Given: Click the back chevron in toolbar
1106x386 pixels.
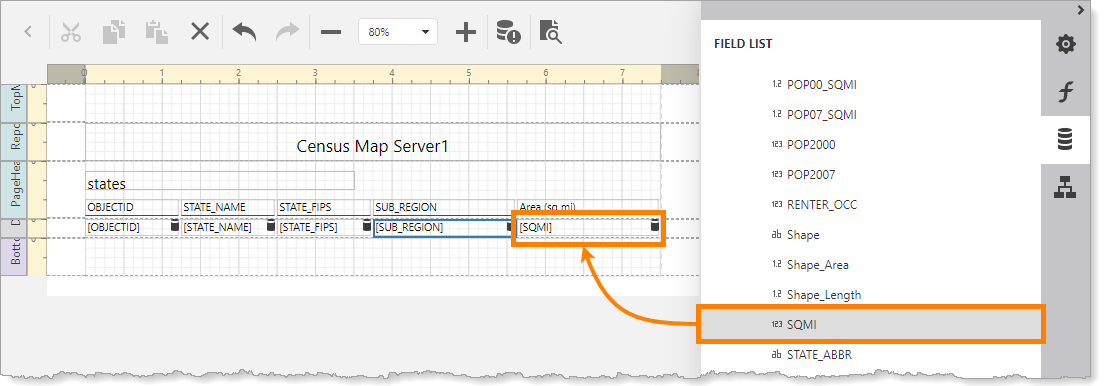Looking at the screenshot, I should pos(28,32).
